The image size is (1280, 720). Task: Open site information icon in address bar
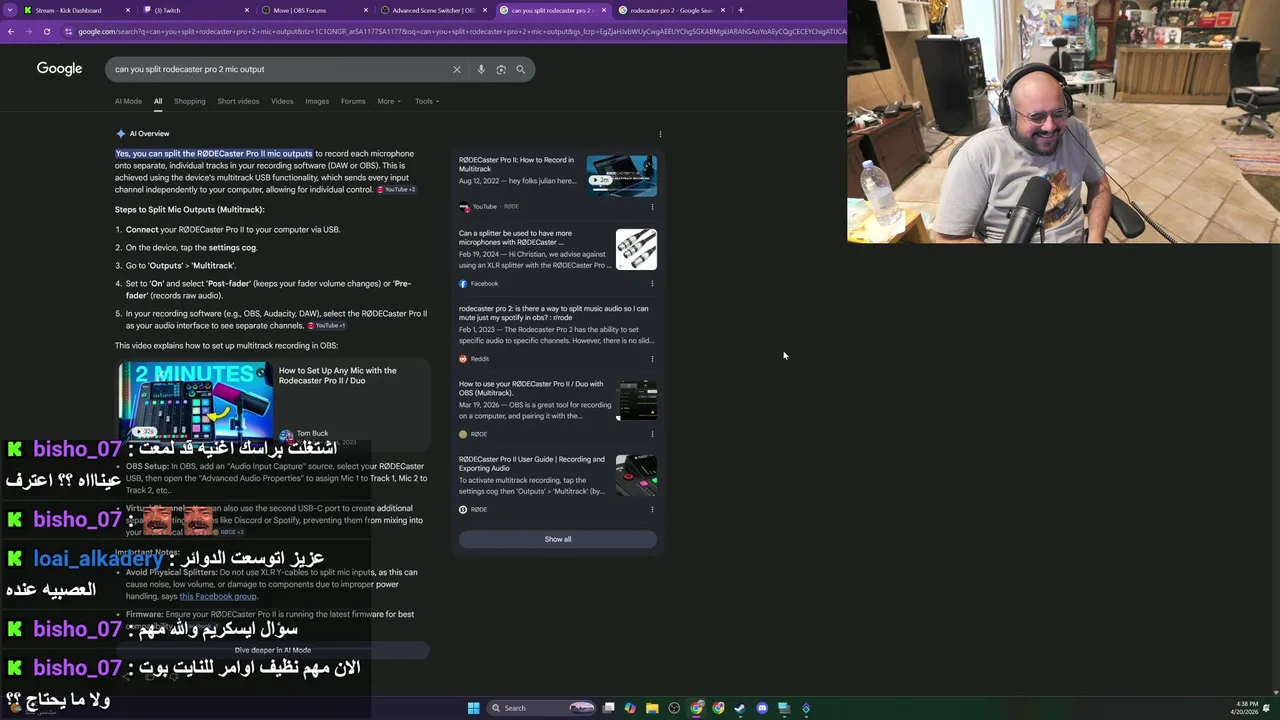(68, 31)
